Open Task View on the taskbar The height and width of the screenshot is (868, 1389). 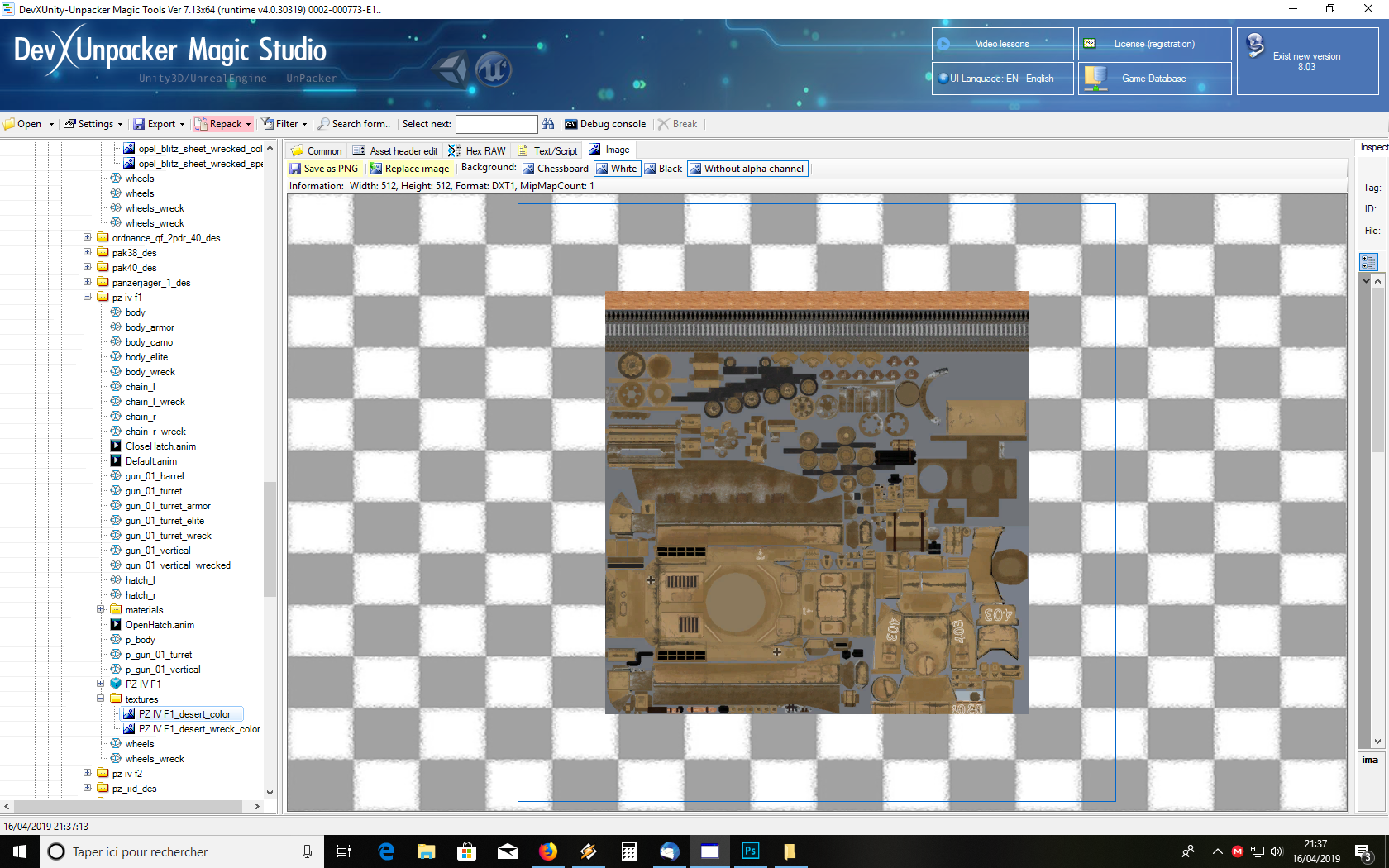coord(344,851)
